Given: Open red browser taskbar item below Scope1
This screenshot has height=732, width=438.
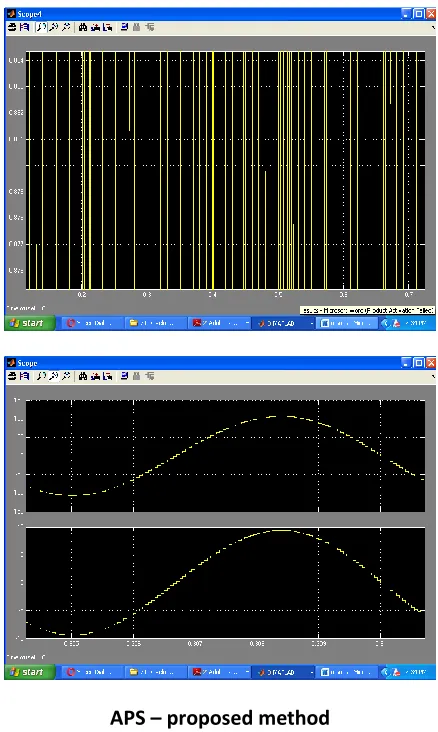Looking at the screenshot, I should pyautogui.click(x=92, y=323).
